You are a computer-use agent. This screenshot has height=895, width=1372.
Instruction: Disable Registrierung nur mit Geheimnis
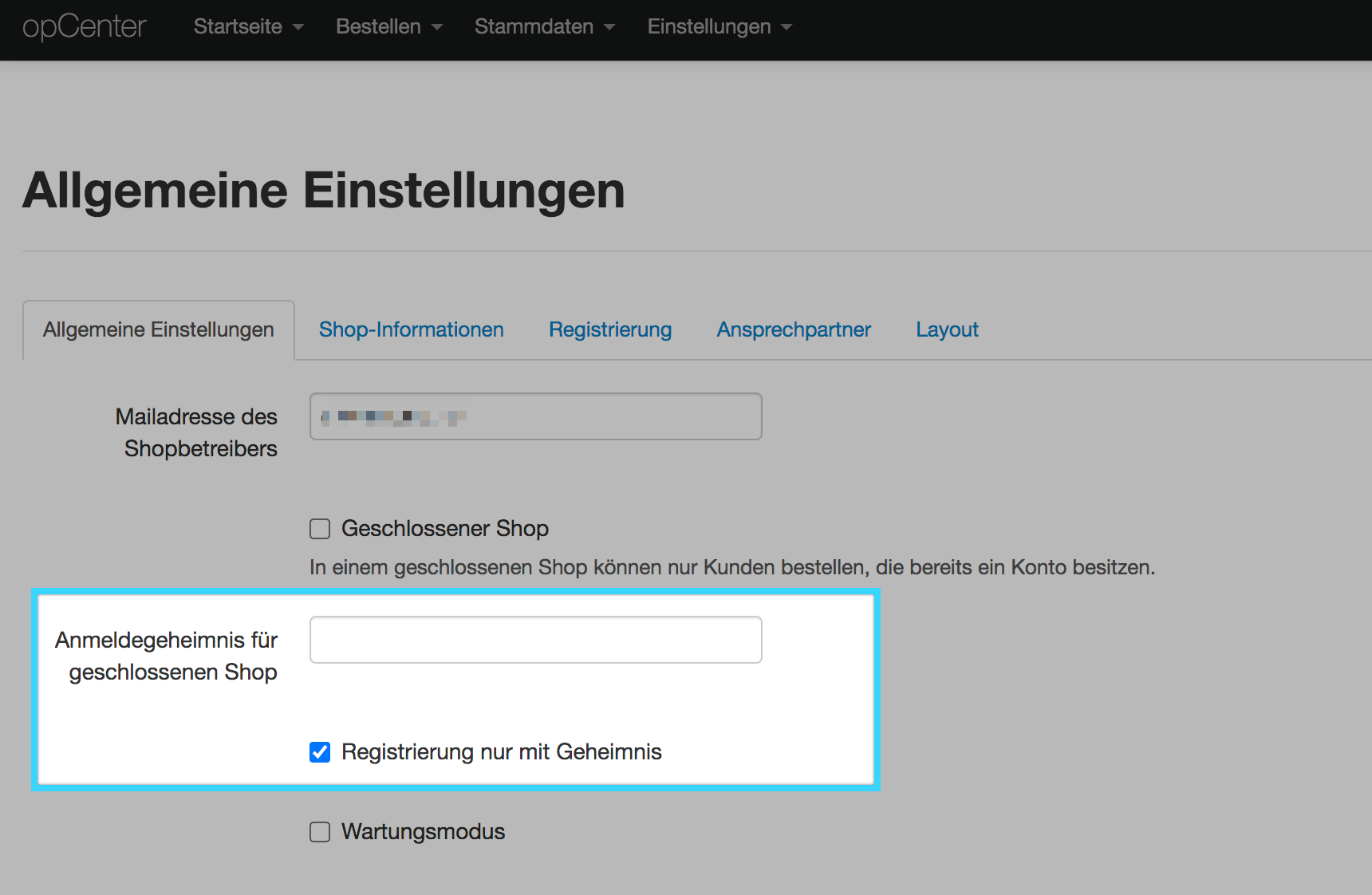click(319, 751)
